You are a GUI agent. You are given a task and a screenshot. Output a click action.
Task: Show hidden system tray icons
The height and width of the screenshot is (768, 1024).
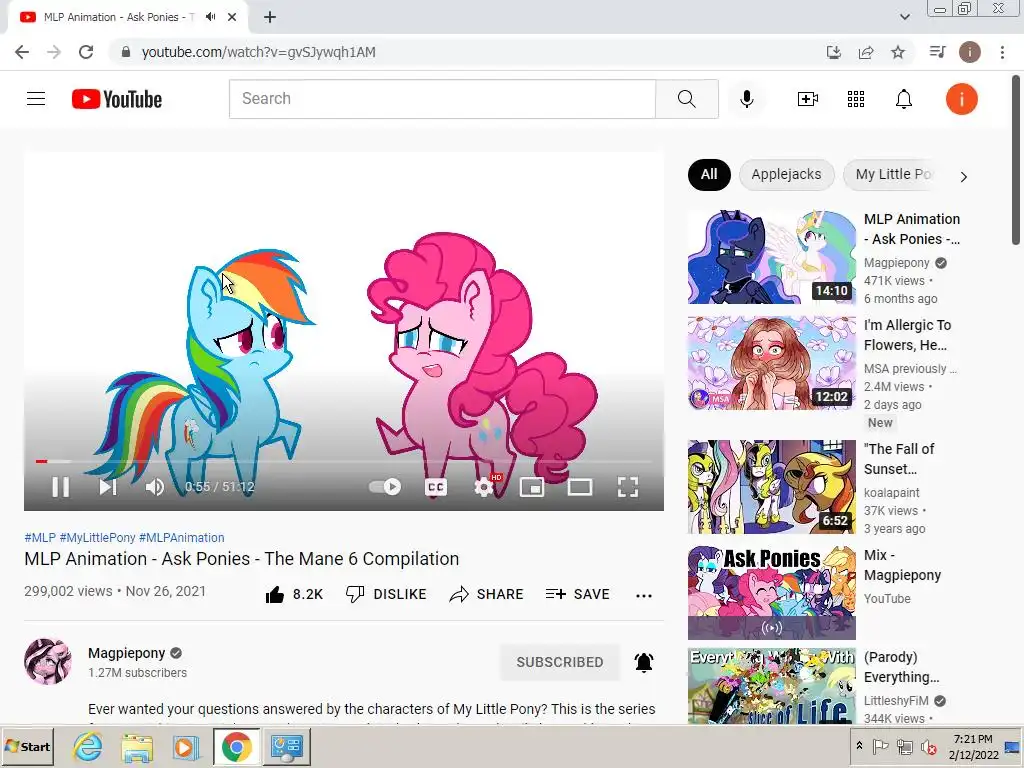859,746
